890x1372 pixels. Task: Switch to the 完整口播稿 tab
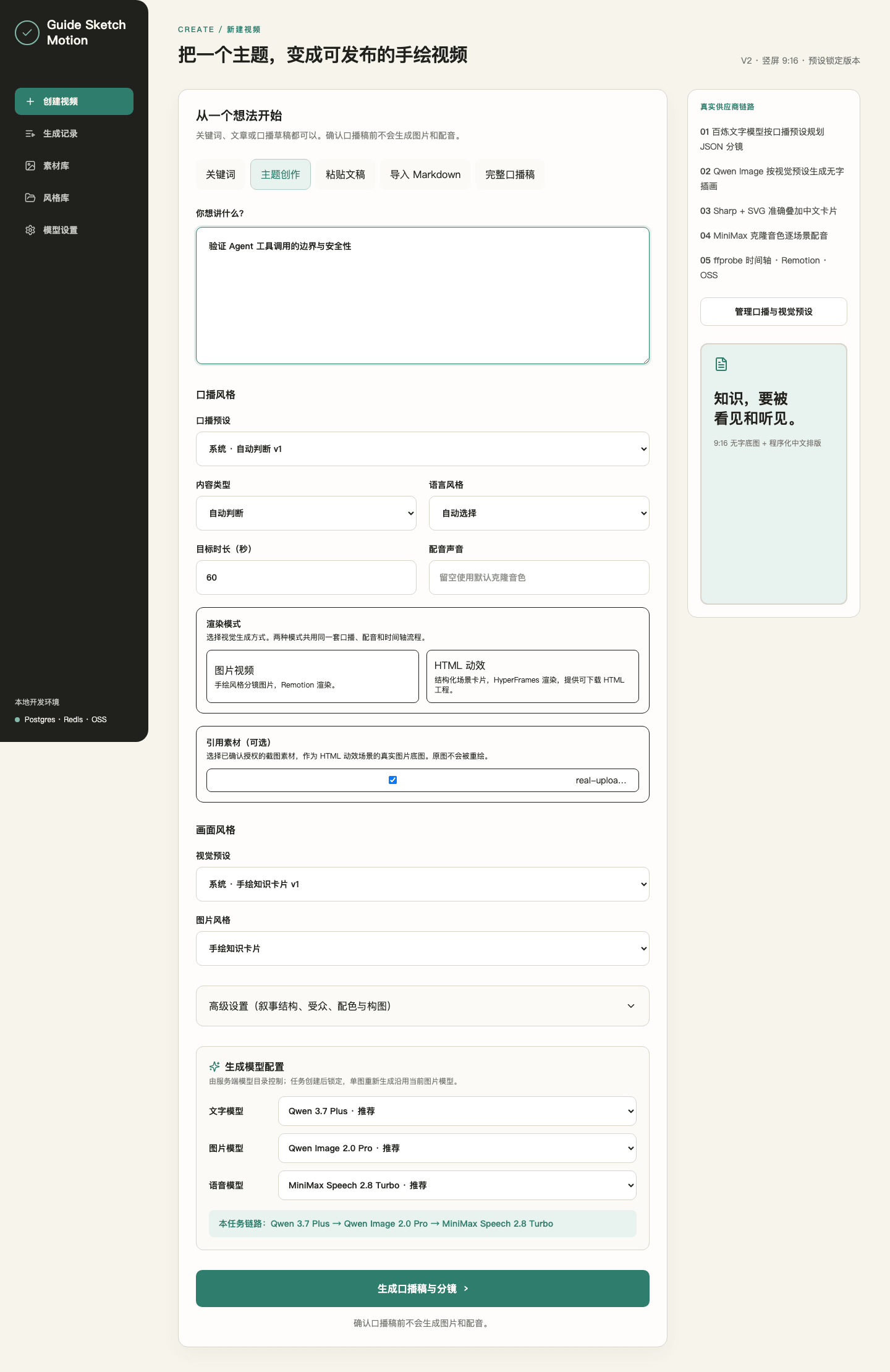[x=510, y=174]
